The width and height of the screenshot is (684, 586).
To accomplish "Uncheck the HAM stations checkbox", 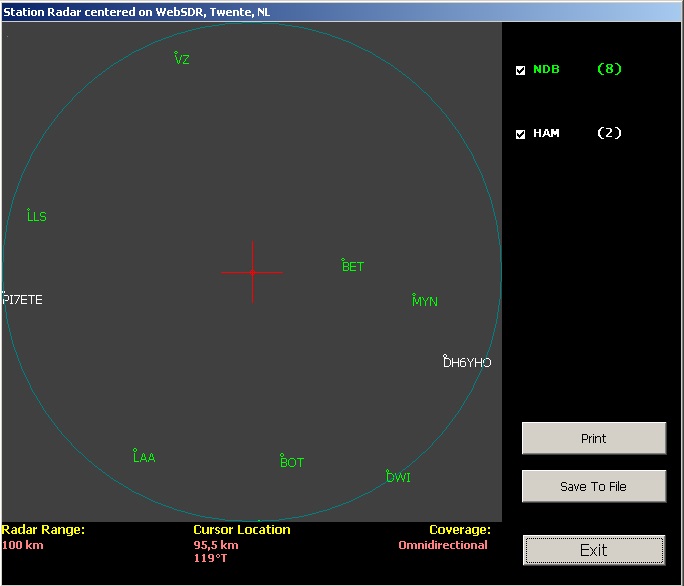I will (x=520, y=134).
